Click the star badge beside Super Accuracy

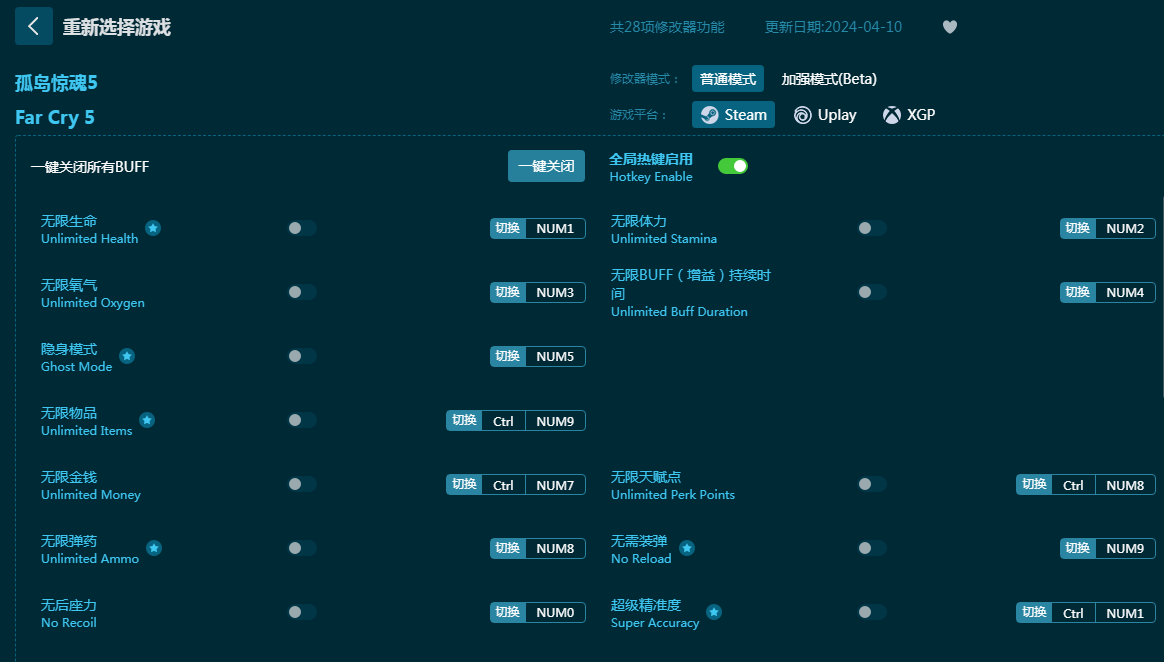click(x=714, y=612)
